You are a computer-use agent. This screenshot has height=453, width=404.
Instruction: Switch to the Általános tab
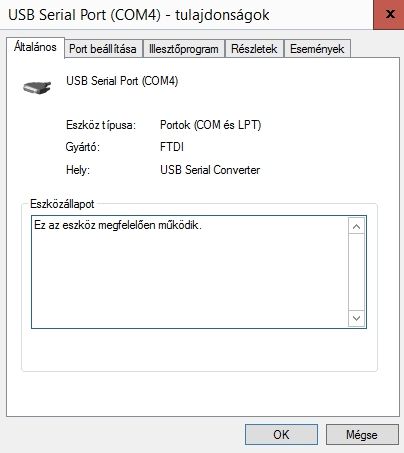[x=35, y=48]
